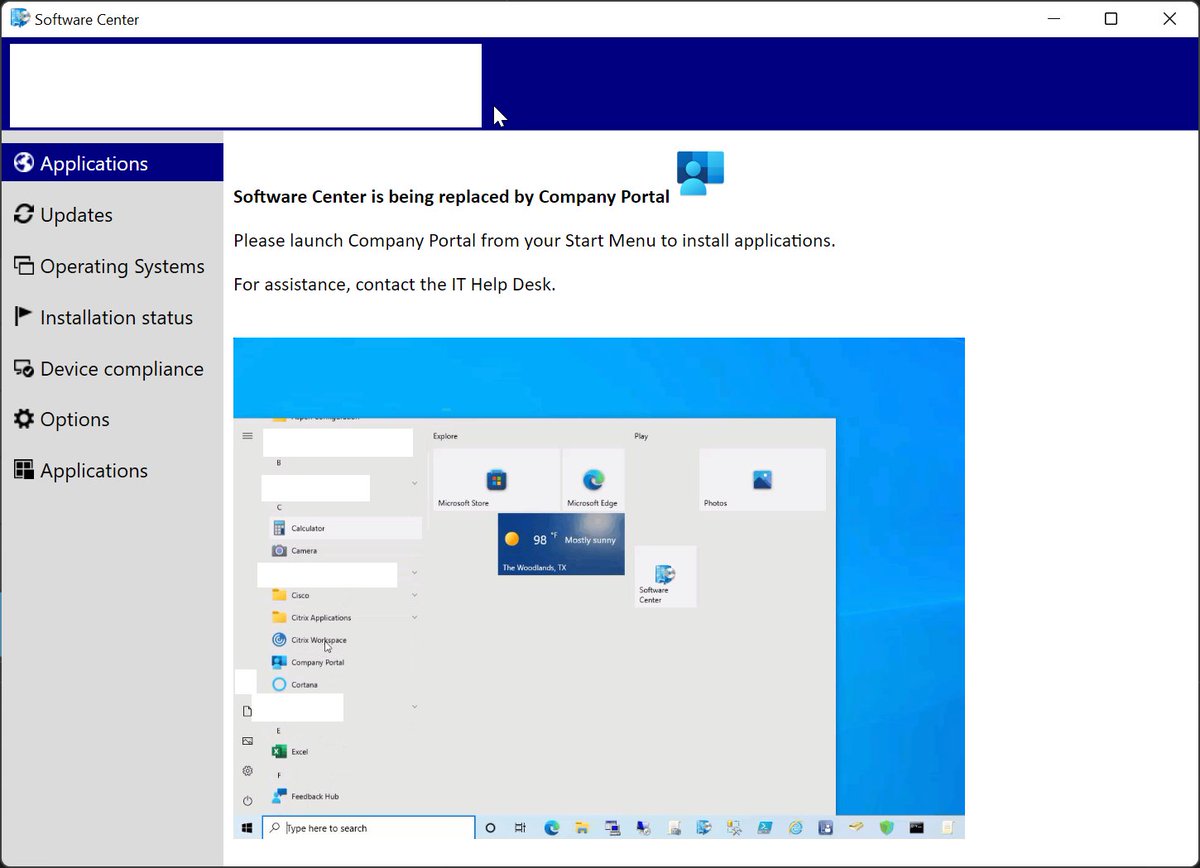Click the Documents icon in pictured Start rail
Image resolution: width=1200 pixels, height=868 pixels.
click(247, 711)
